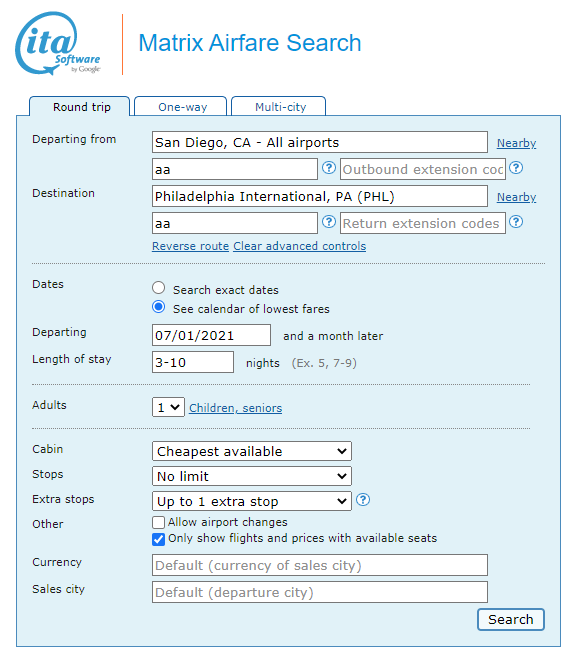Click the ITA Software logo

[x=58, y=43]
